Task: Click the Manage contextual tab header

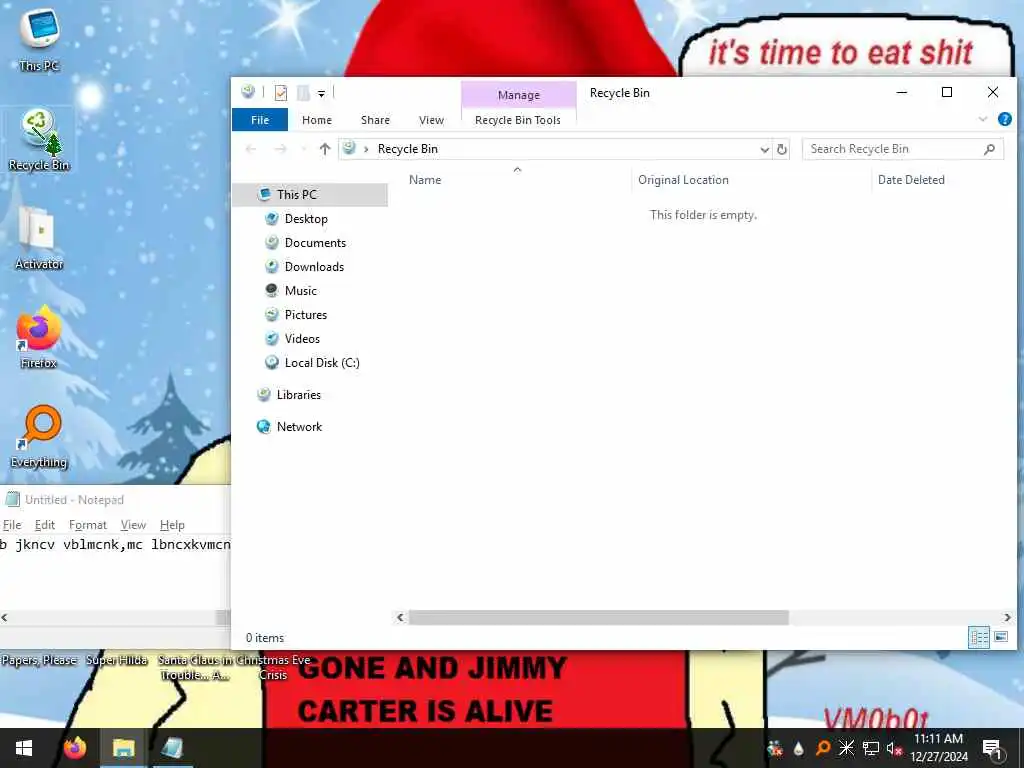Action: [x=519, y=95]
